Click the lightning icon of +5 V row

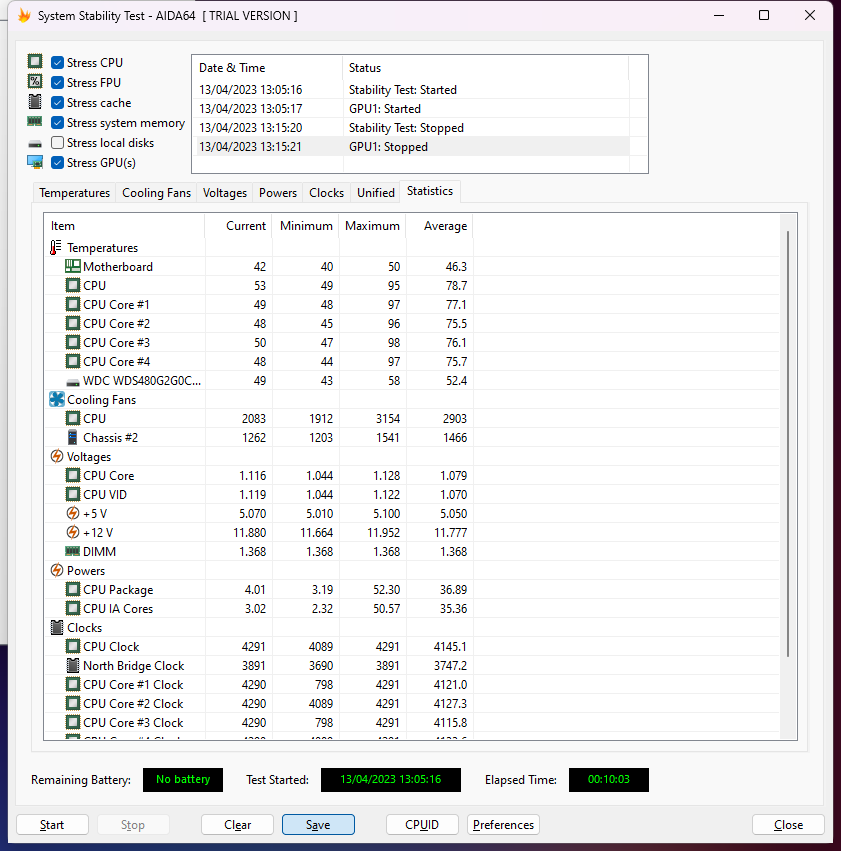[73, 513]
